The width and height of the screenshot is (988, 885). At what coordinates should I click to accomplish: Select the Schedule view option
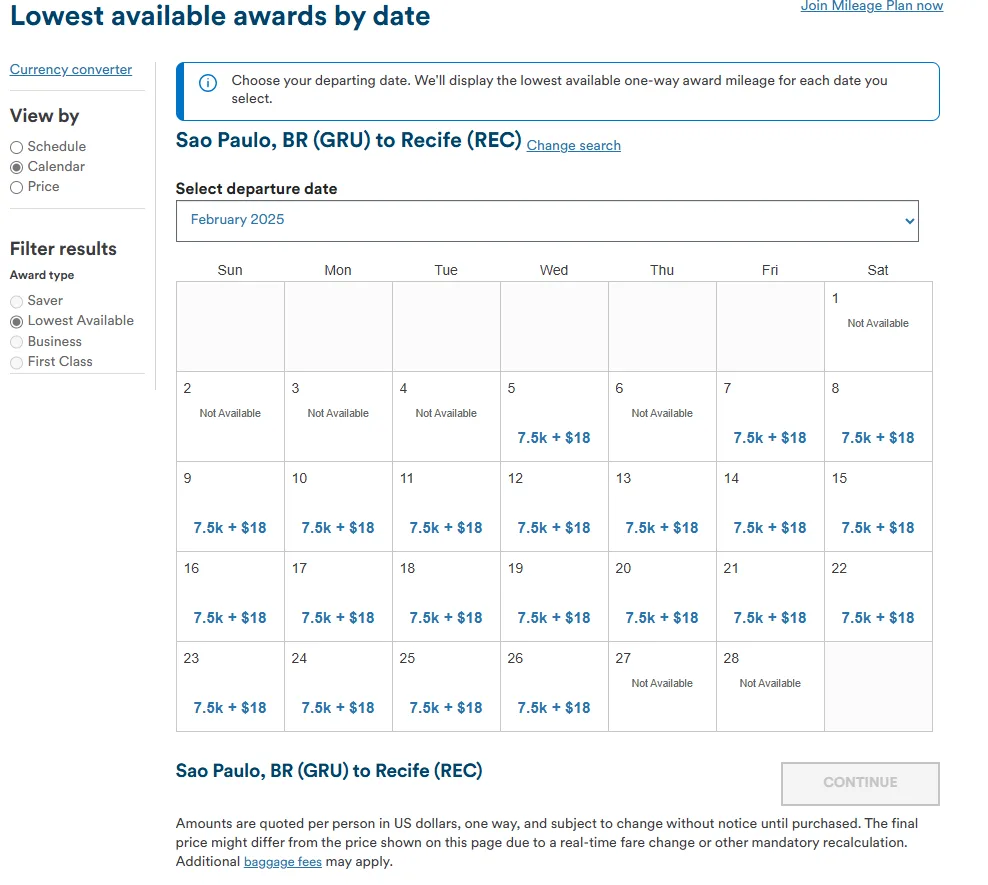16,147
